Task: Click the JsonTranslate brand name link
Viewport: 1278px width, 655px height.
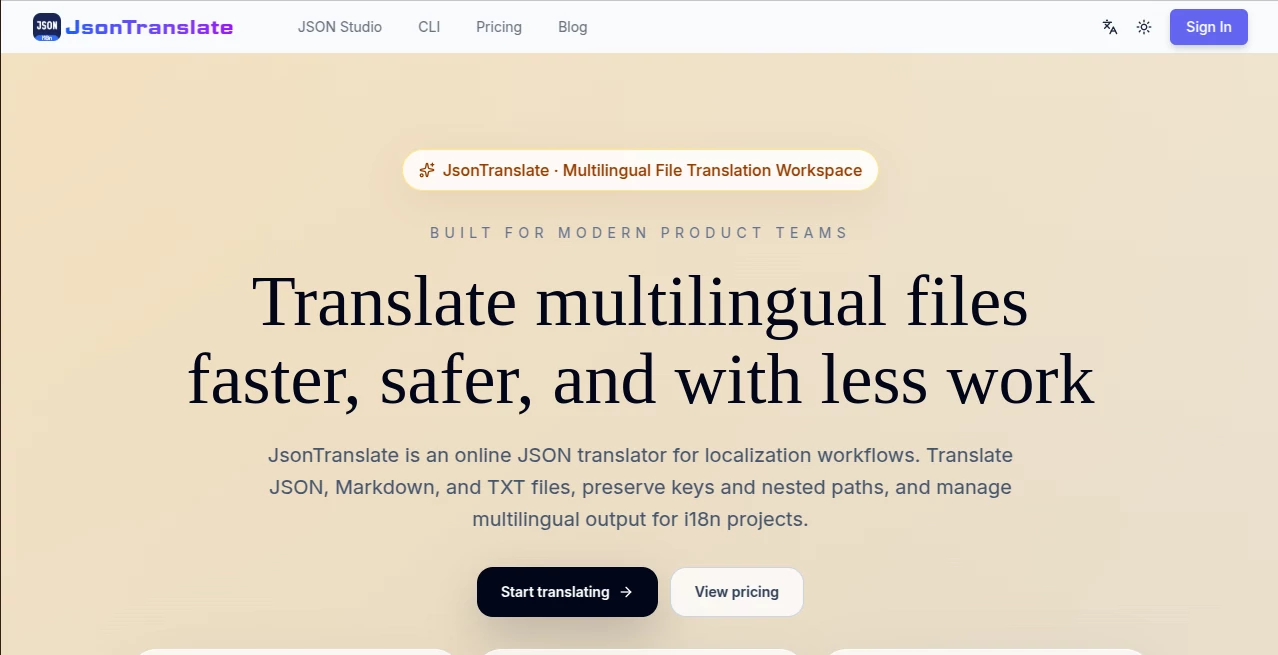Action: pos(149,27)
